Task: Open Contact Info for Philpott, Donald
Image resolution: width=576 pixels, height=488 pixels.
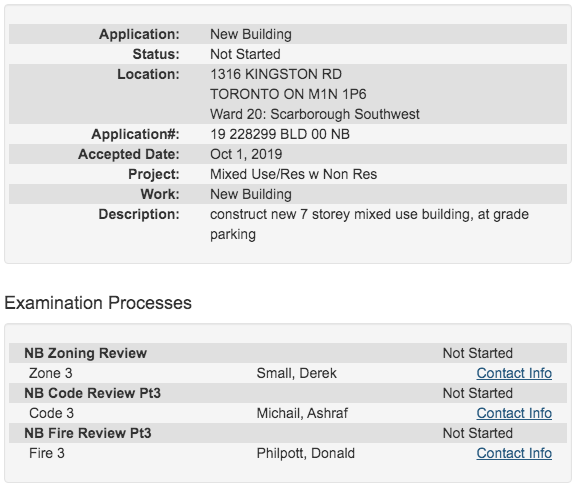Action: click(514, 453)
